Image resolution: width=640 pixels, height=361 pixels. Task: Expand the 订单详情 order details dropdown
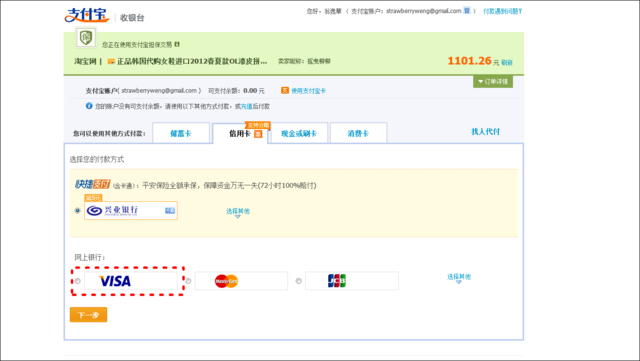point(493,82)
